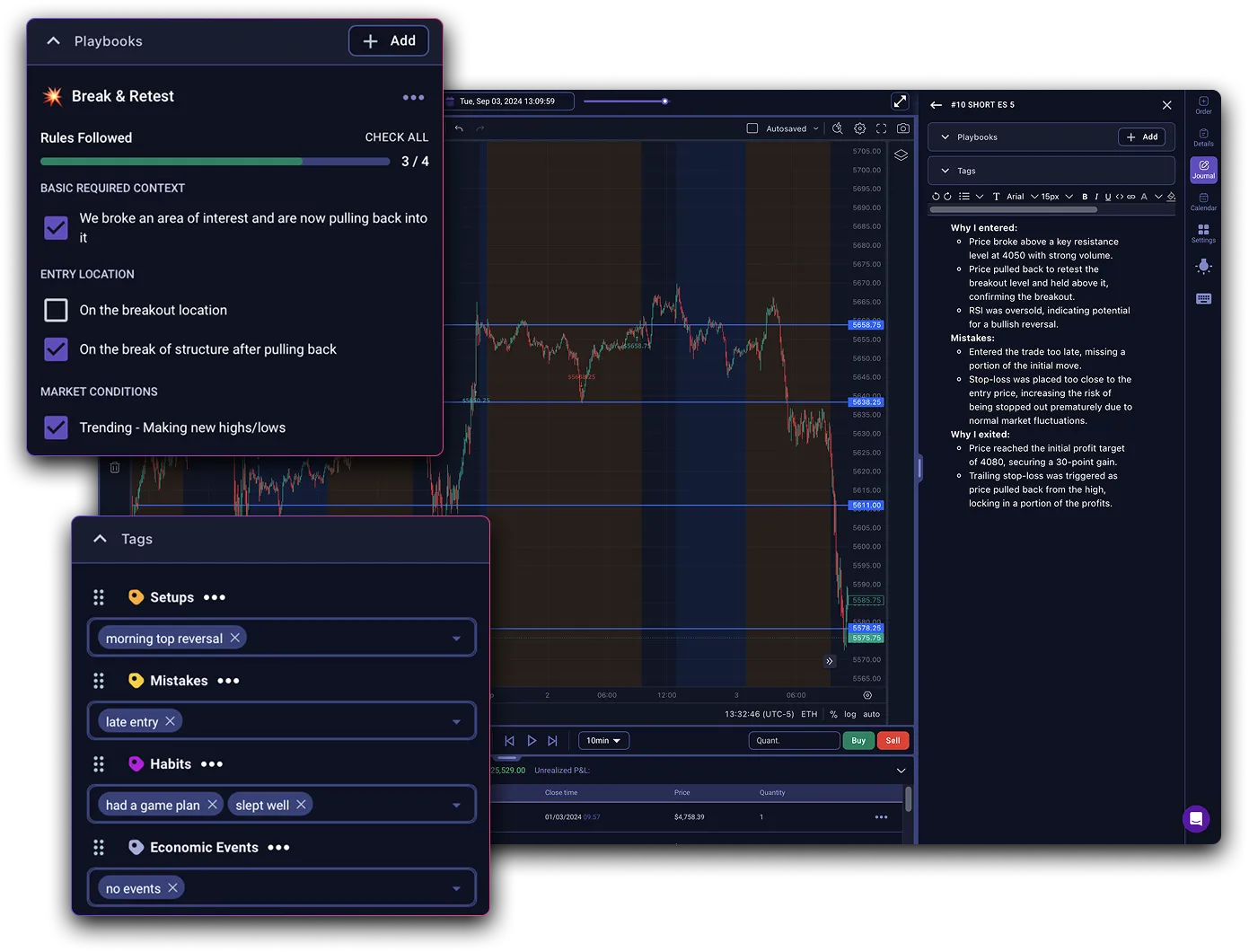The height and width of the screenshot is (952, 1249).
Task: Play the chart replay
Action: pyautogui.click(x=532, y=741)
